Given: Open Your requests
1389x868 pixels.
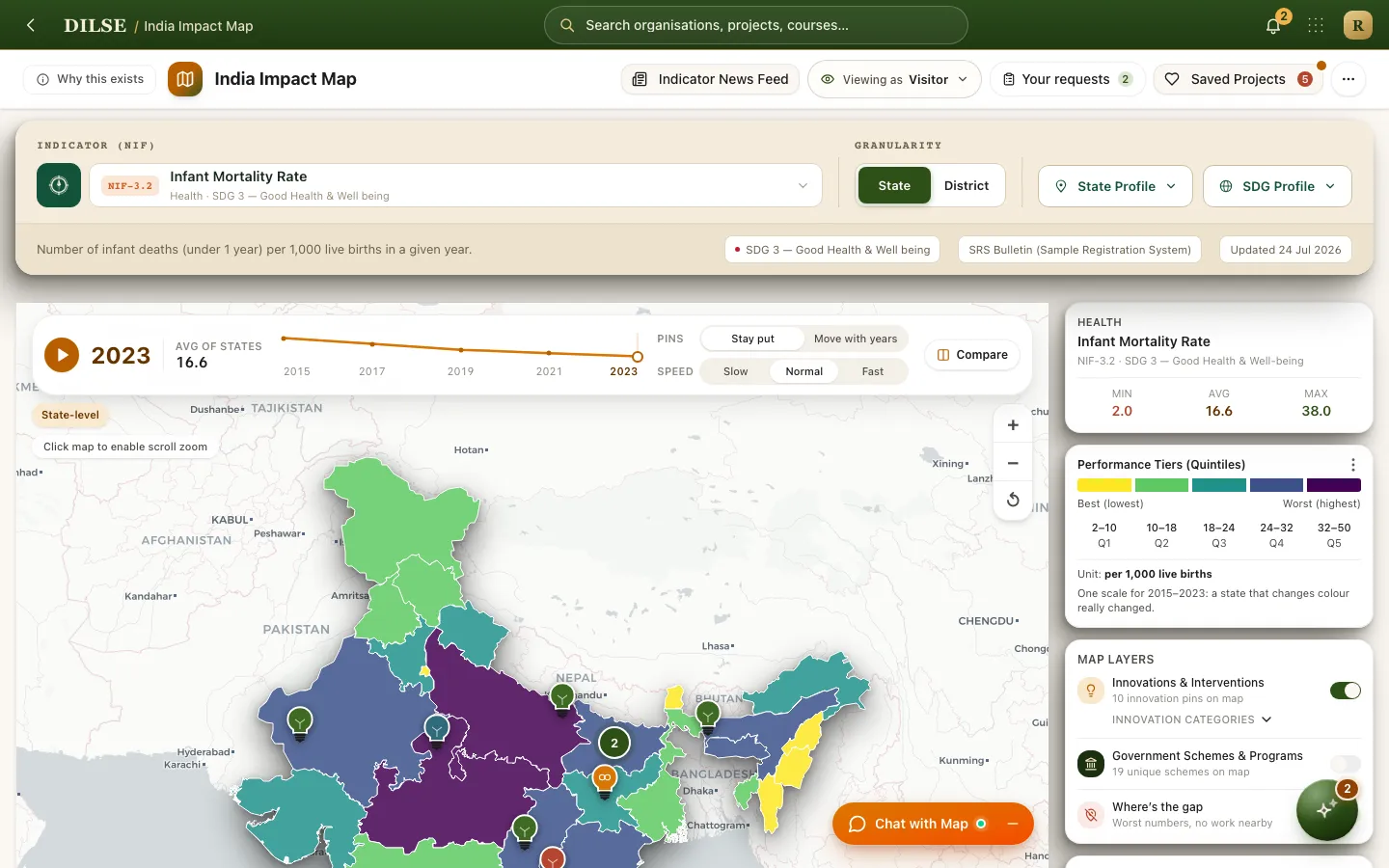Looking at the screenshot, I should click(x=1067, y=79).
